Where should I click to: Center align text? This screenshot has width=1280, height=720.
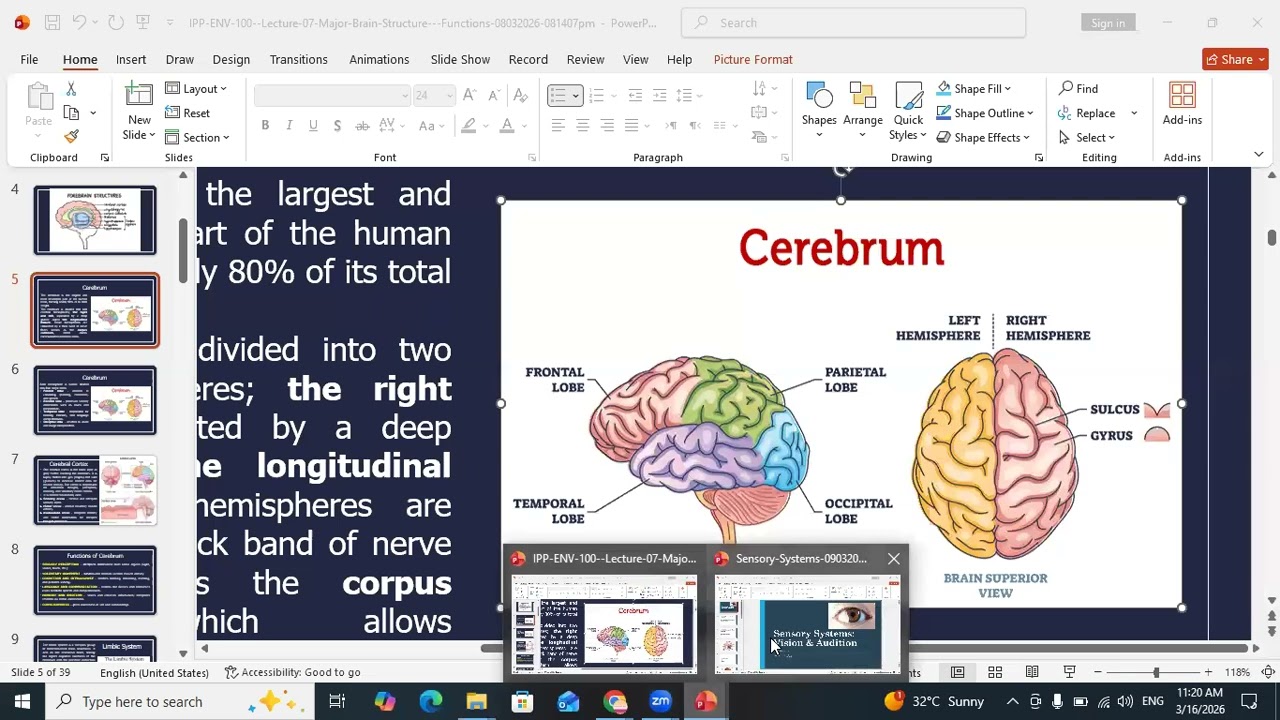pos(582,125)
